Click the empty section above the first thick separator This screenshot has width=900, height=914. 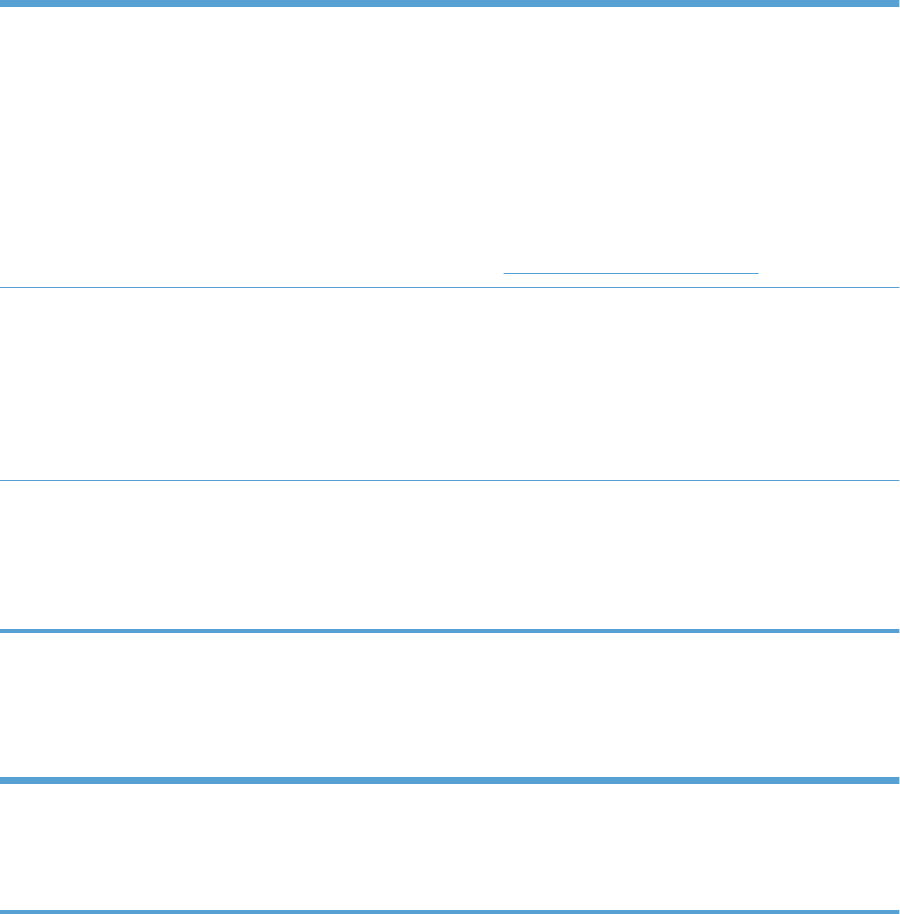point(450,555)
